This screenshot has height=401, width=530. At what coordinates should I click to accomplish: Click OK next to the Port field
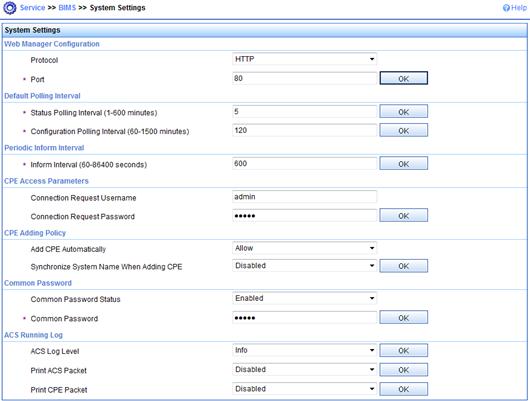(x=404, y=78)
